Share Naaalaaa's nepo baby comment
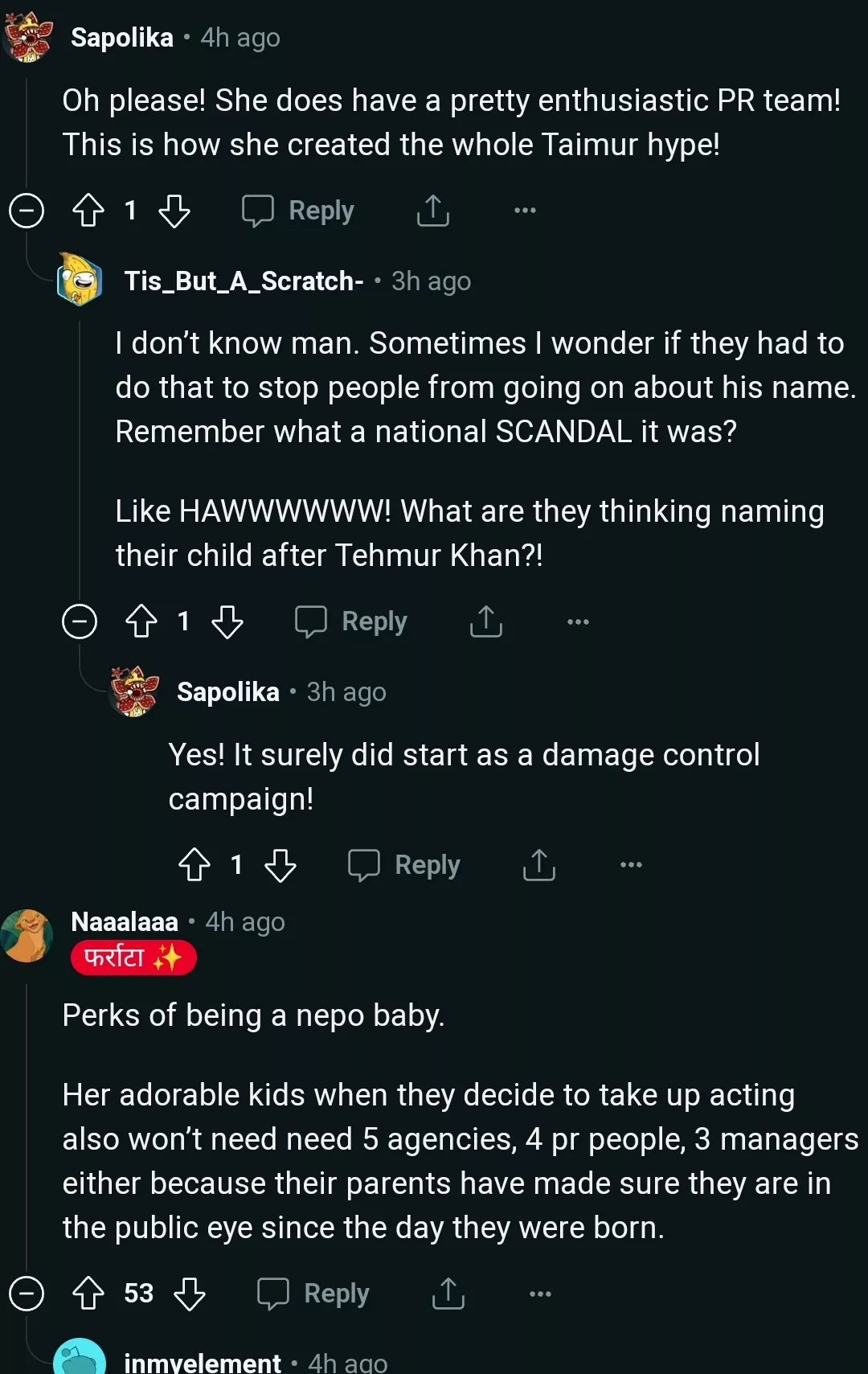This screenshot has width=868, height=1374. (x=448, y=1294)
